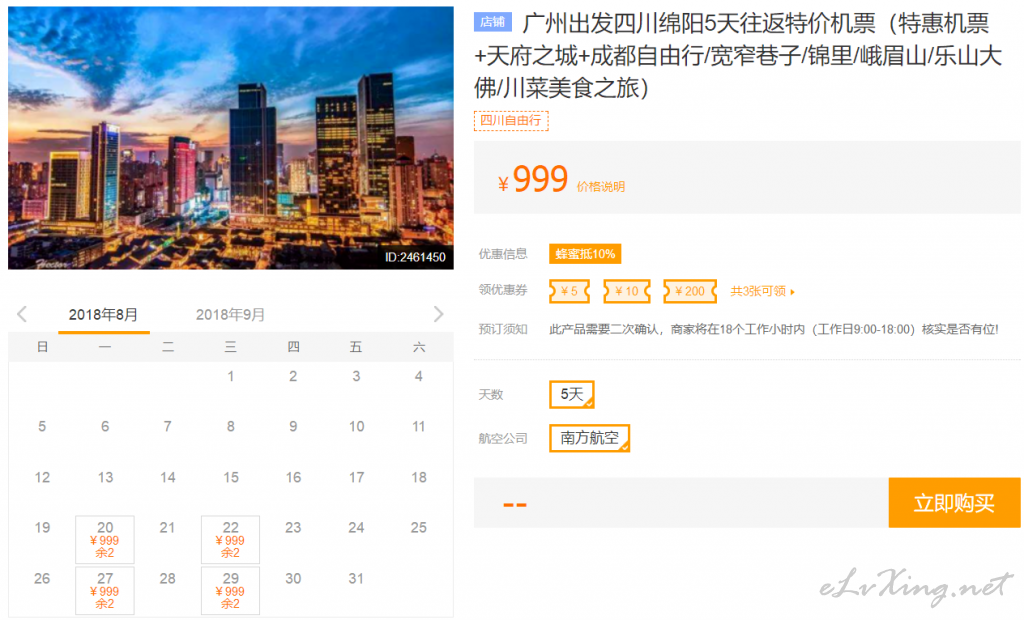Click the 立即购买 buy now button
The image size is (1024, 620).
954,503
